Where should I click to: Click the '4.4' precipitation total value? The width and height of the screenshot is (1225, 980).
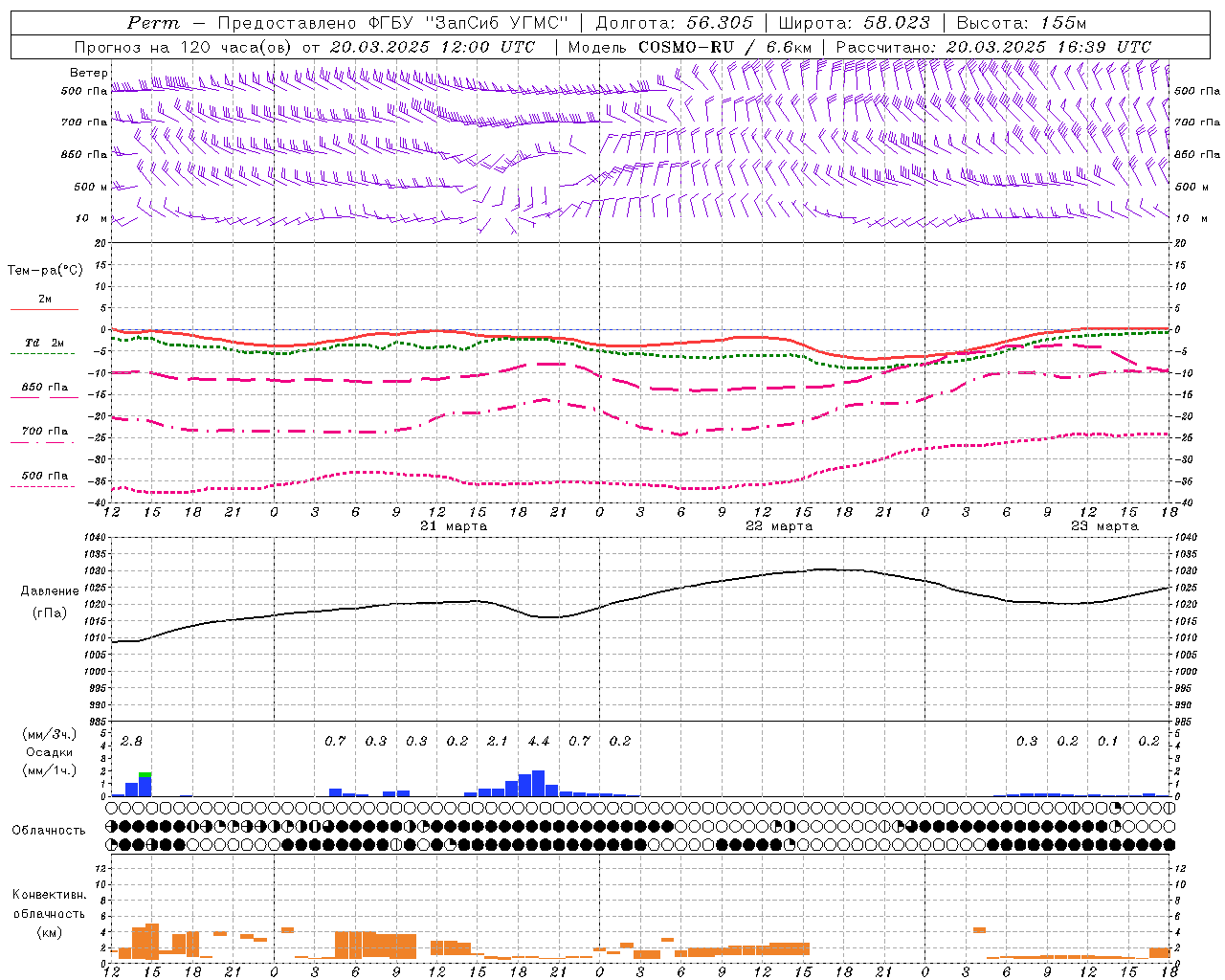(538, 742)
